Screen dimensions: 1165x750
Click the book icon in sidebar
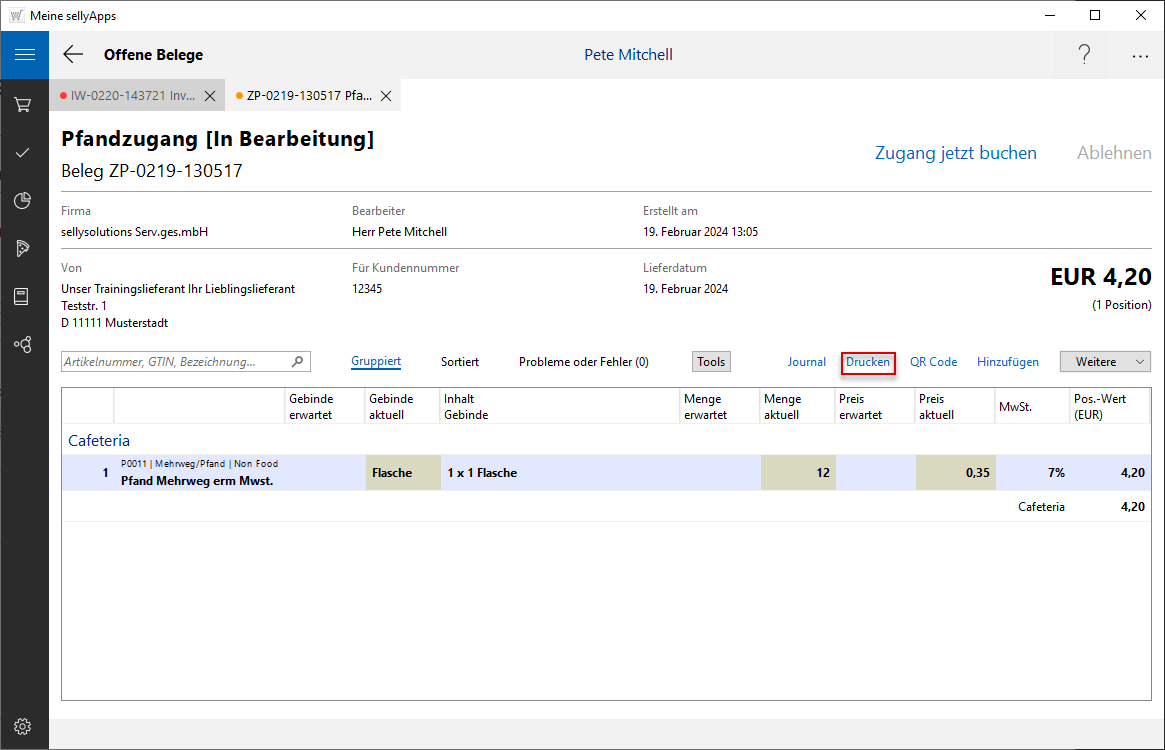(23, 297)
